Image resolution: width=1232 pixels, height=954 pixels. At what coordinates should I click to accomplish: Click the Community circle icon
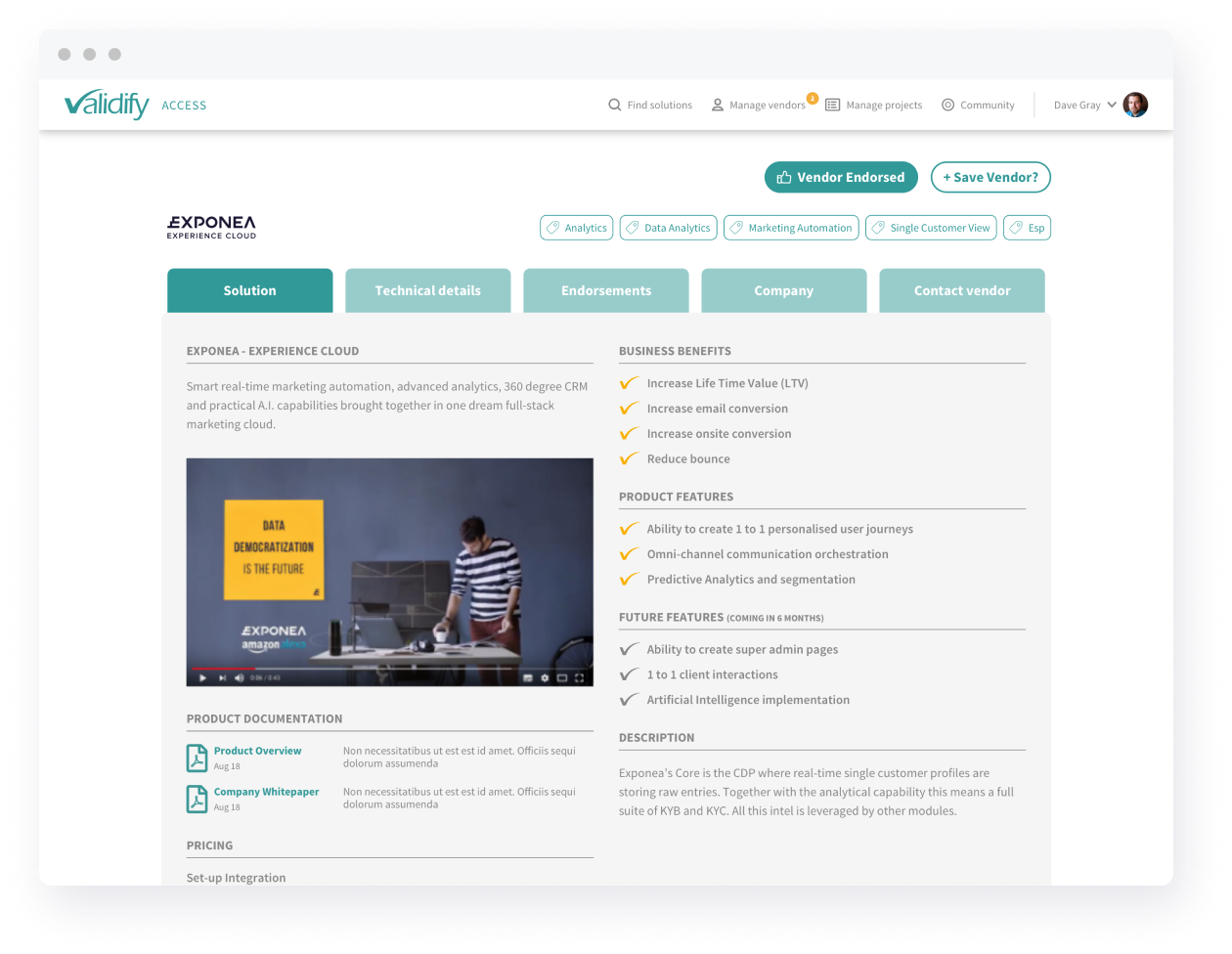[x=947, y=105]
